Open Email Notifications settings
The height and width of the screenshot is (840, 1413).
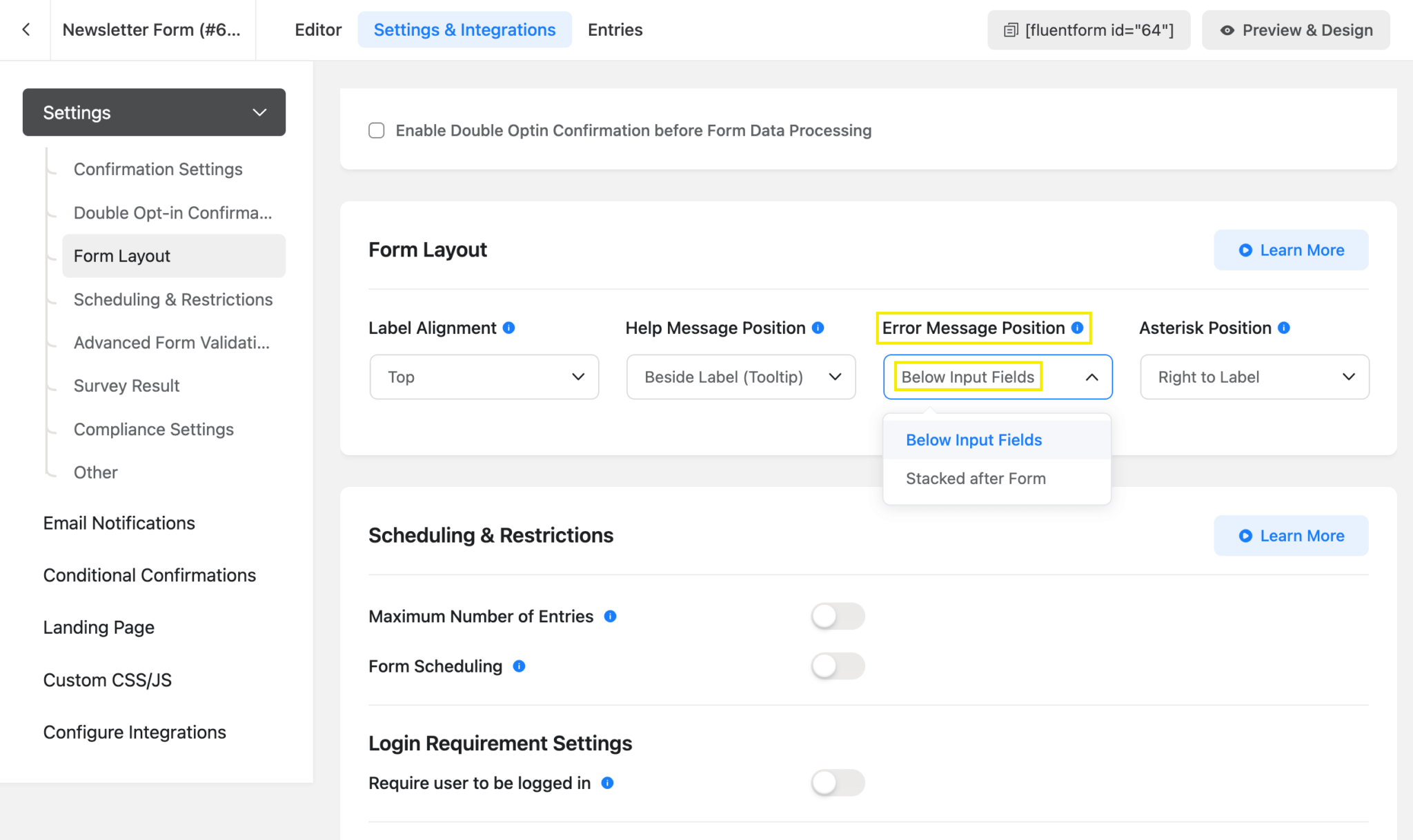point(119,523)
